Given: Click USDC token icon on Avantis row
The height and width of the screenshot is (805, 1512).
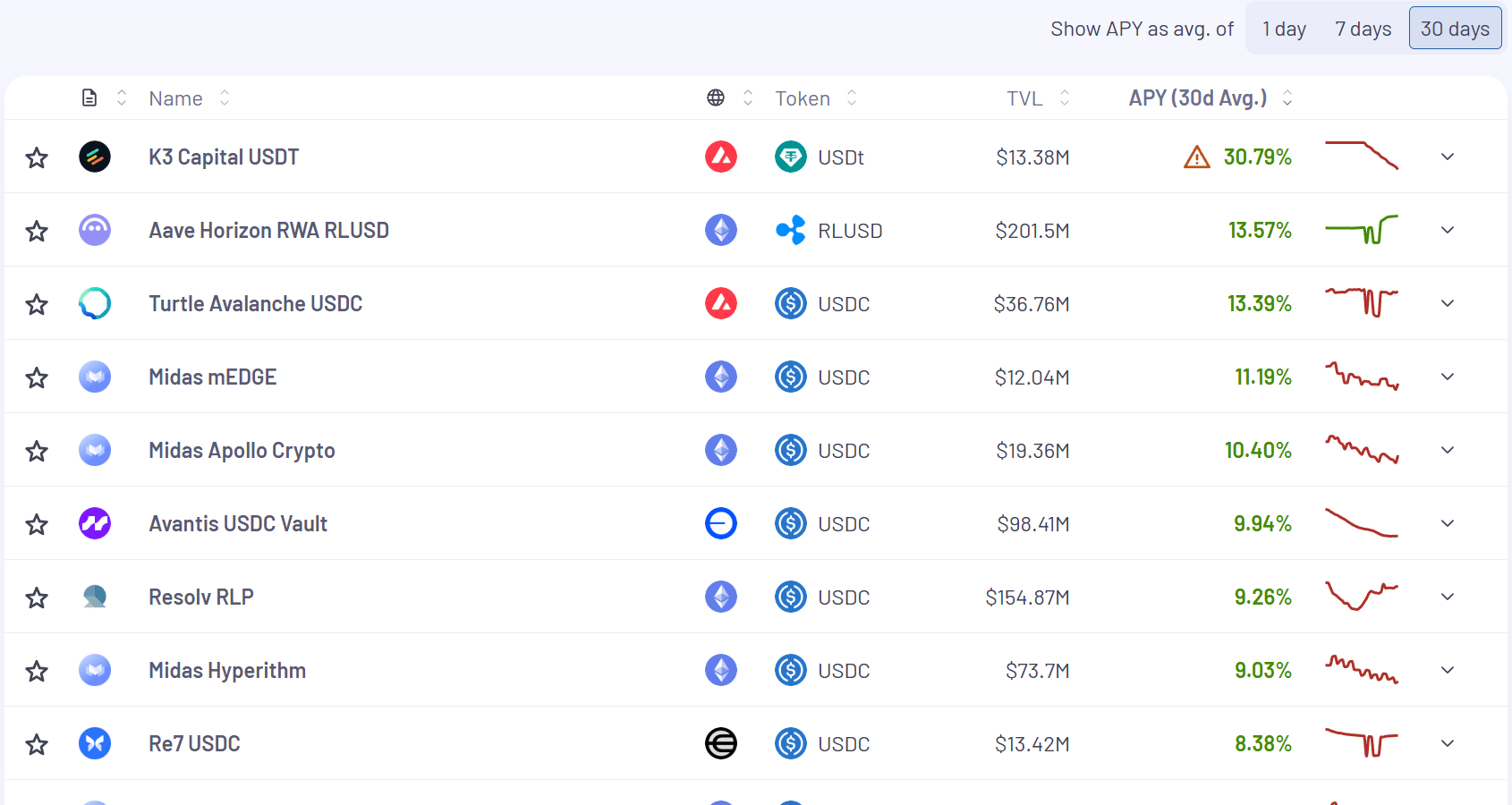Looking at the screenshot, I should point(791,524).
